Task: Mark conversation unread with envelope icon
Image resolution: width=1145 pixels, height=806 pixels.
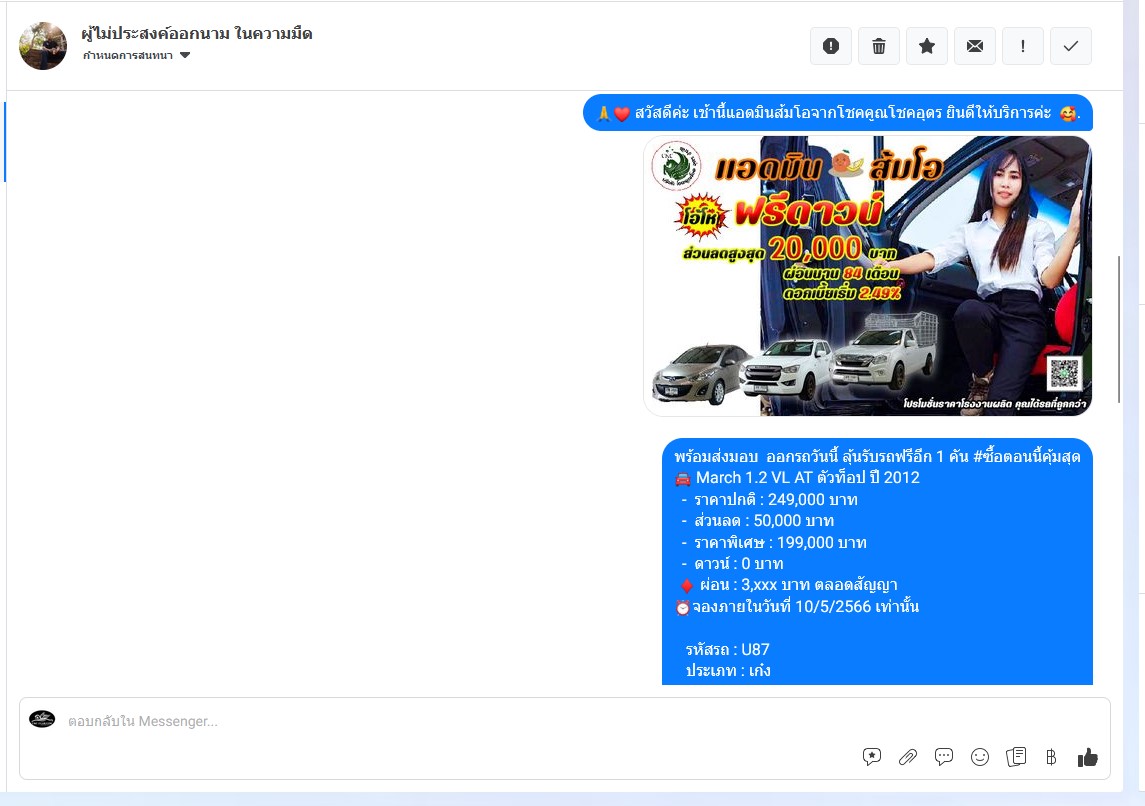Action: pyautogui.click(x=975, y=46)
